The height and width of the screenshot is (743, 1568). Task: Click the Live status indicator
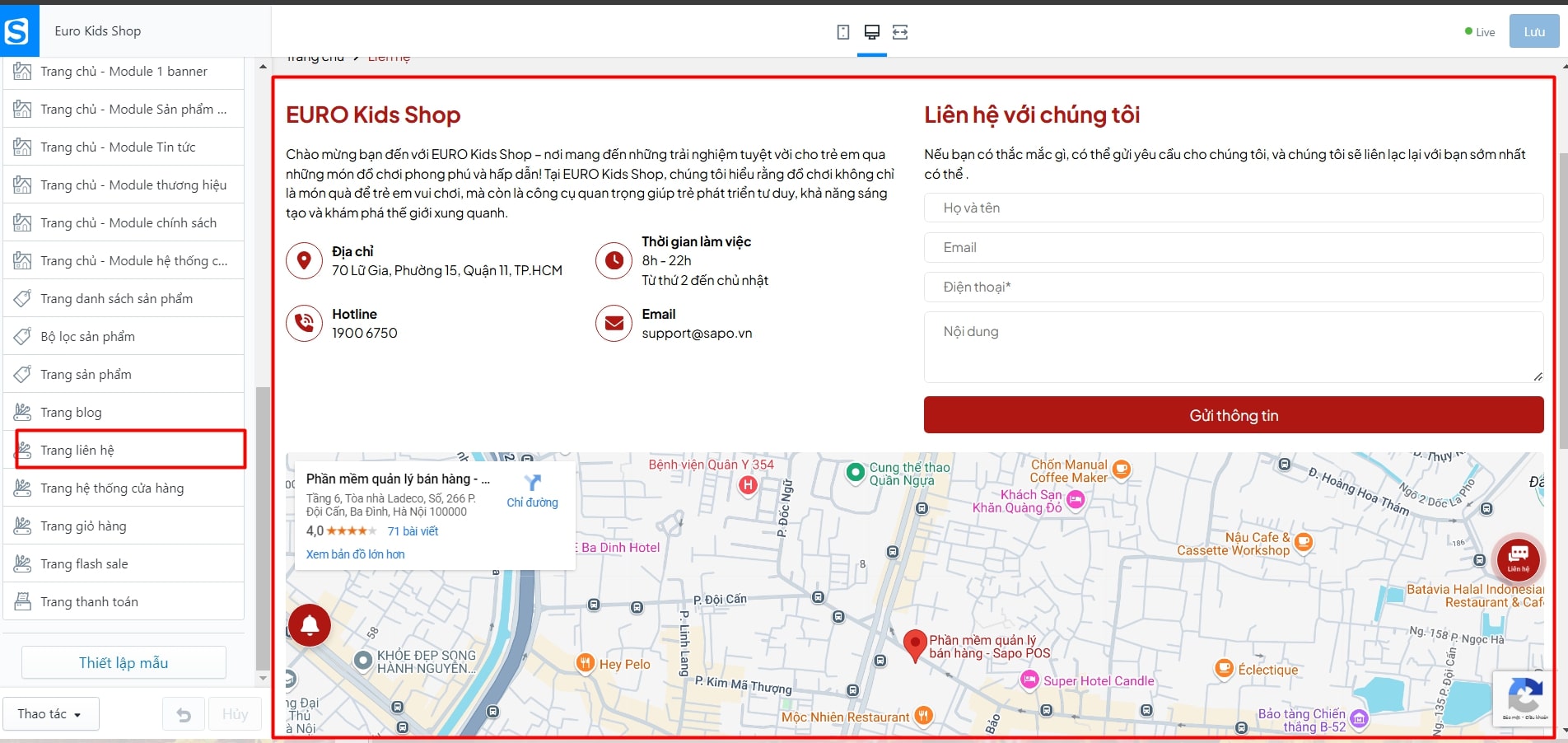pos(1480,32)
